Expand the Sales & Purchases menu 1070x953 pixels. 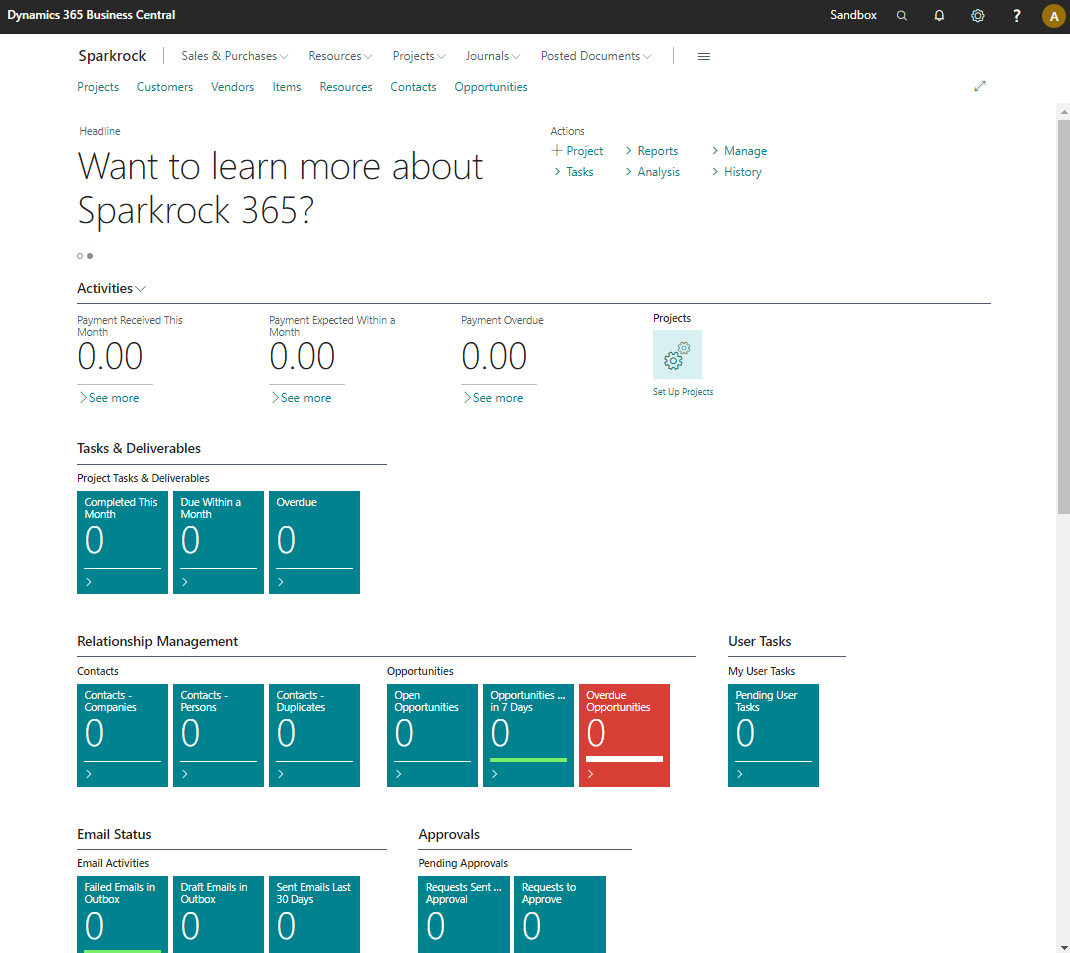(x=234, y=56)
